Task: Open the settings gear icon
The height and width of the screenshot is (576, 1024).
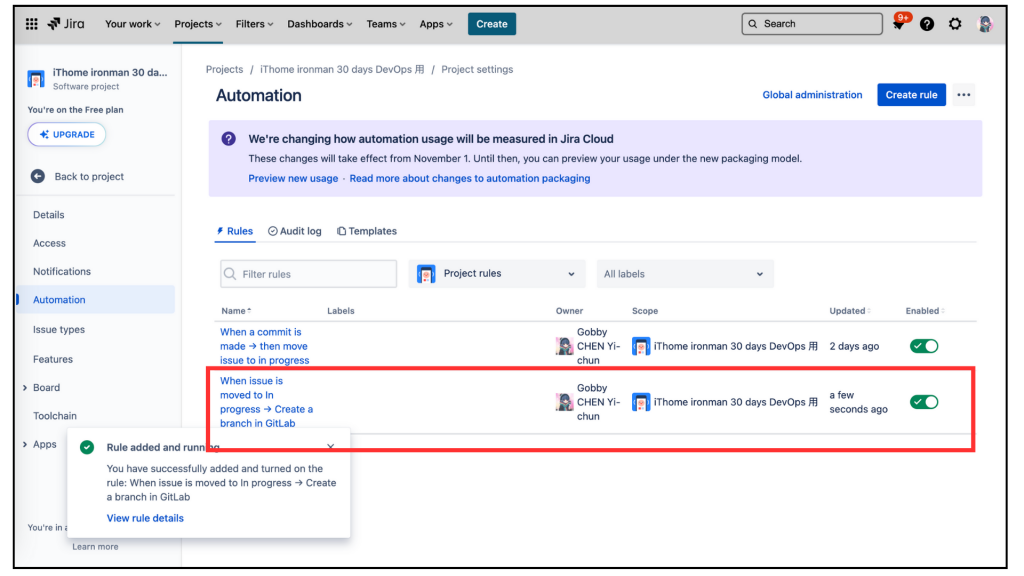Action: coord(955,24)
